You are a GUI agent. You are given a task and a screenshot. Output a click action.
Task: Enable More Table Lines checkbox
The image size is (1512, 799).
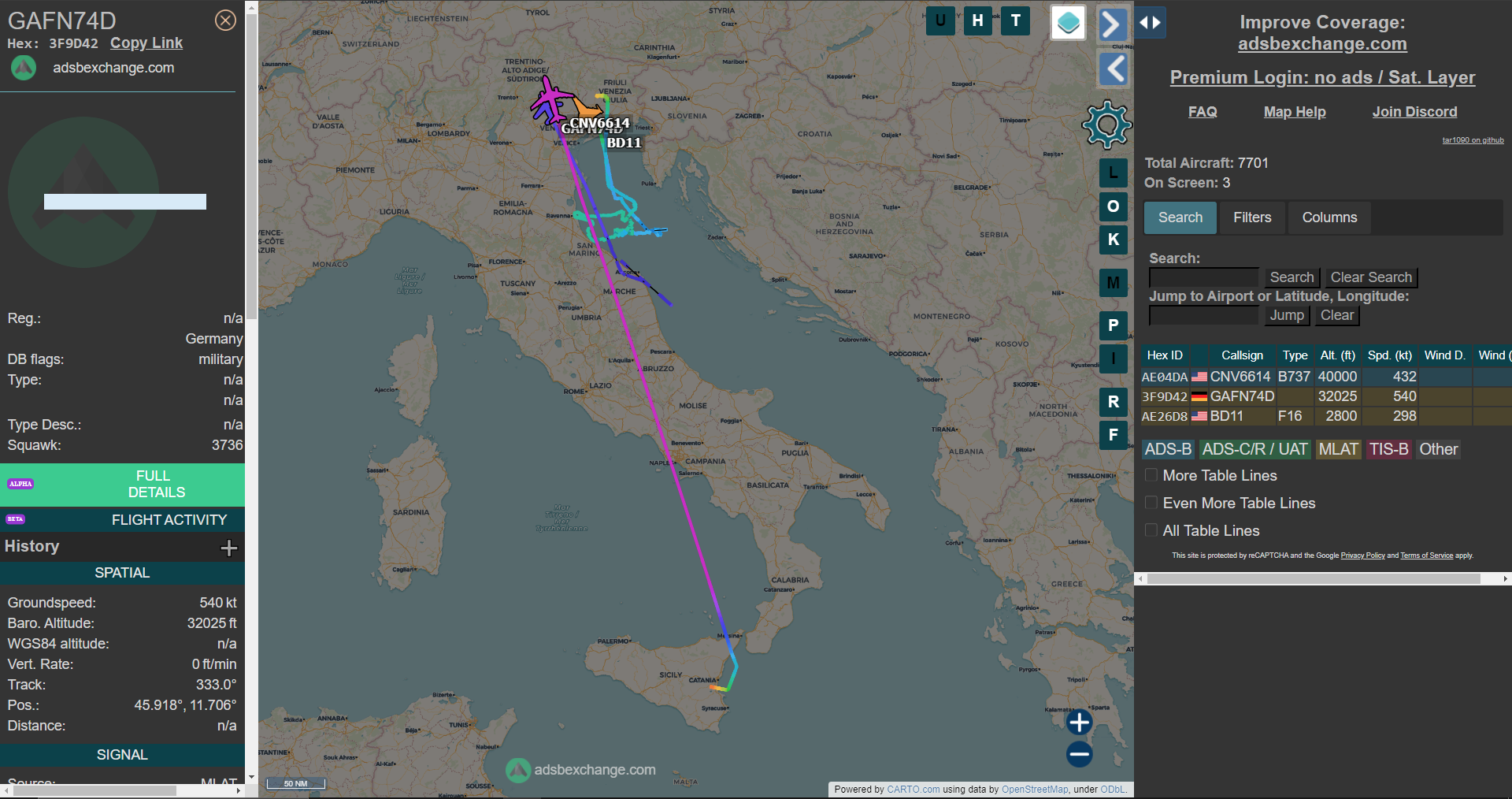pyautogui.click(x=1151, y=475)
